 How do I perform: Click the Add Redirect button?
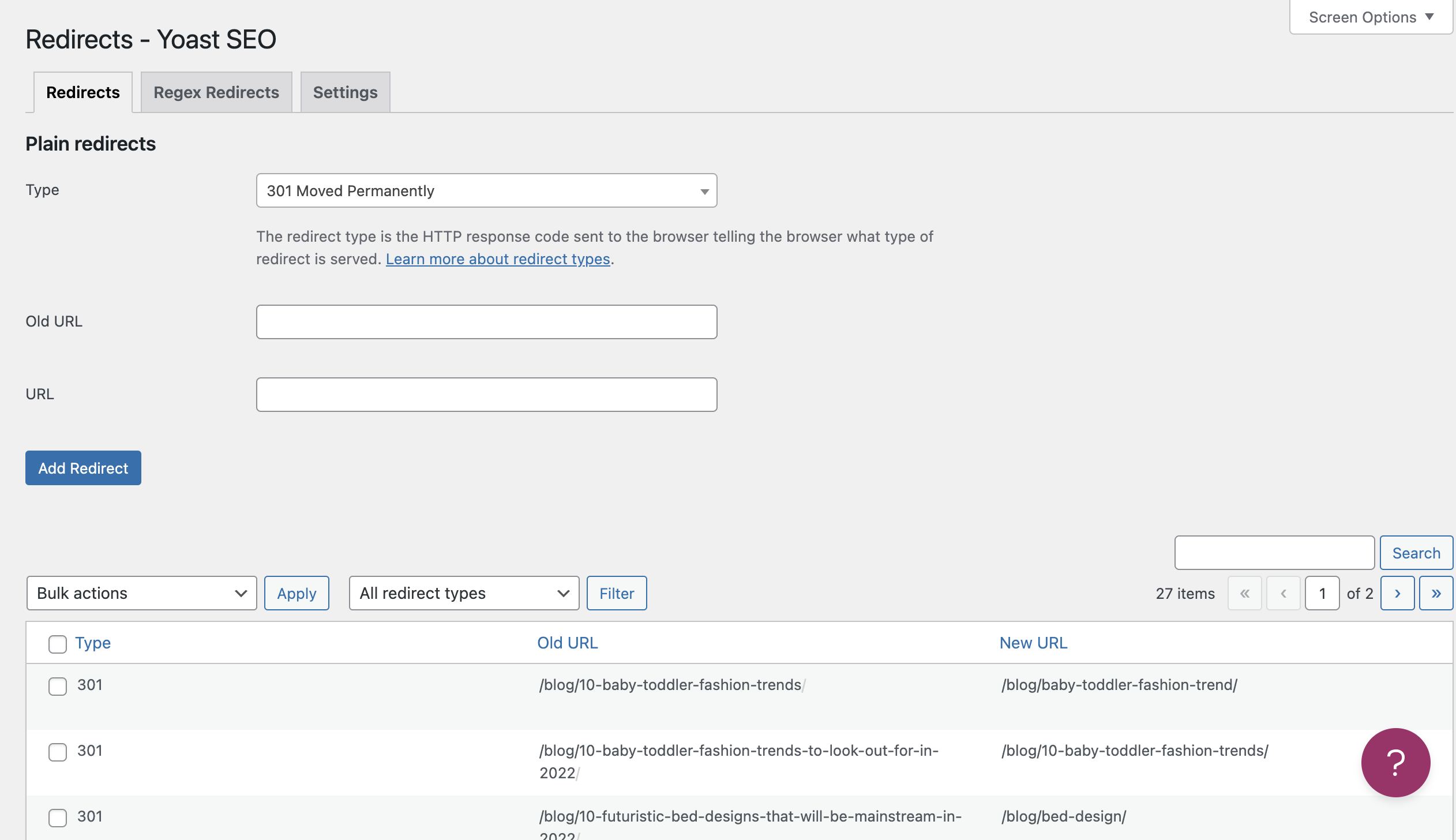pos(83,468)
